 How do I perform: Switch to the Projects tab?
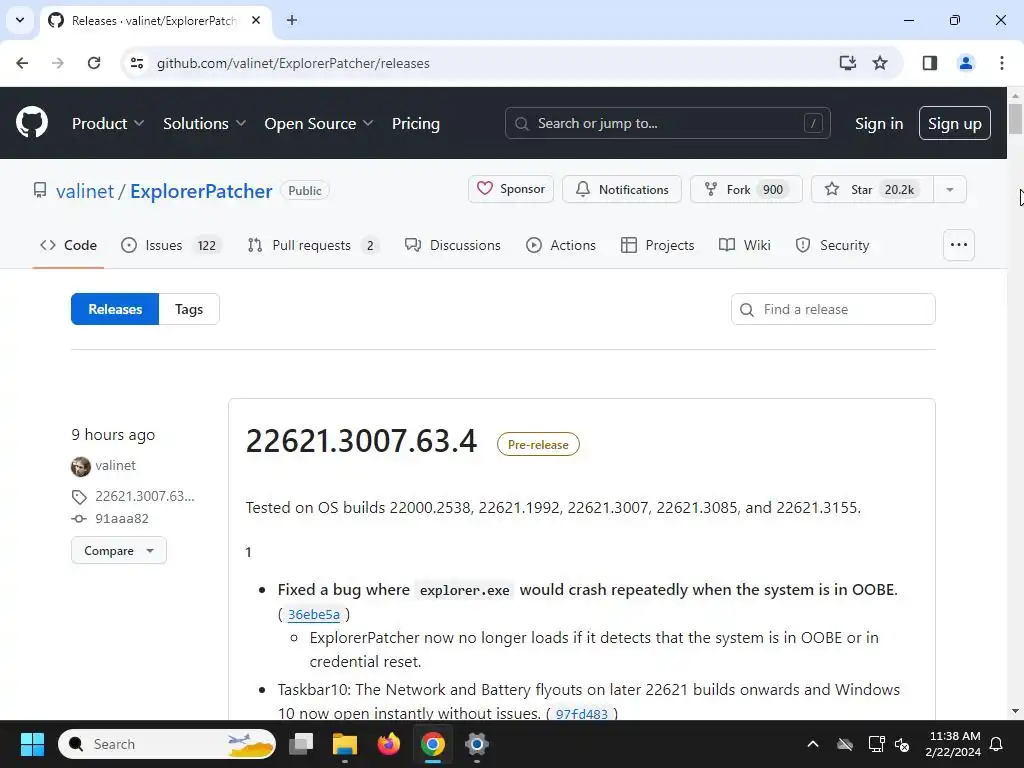(657, 245)
